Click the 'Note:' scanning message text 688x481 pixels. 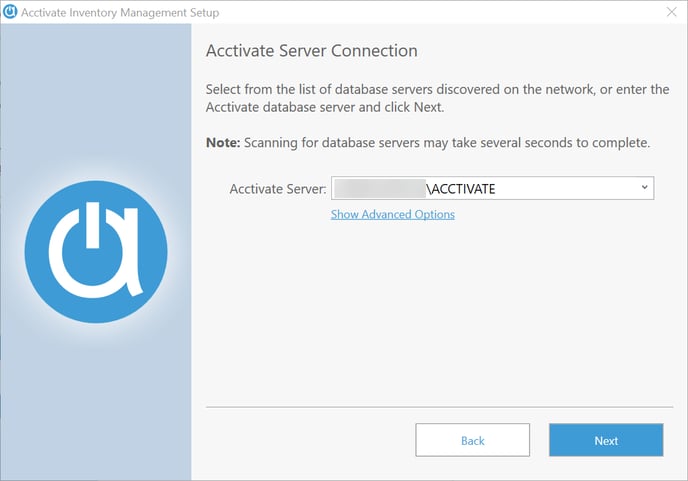click(x=428, y=143)
